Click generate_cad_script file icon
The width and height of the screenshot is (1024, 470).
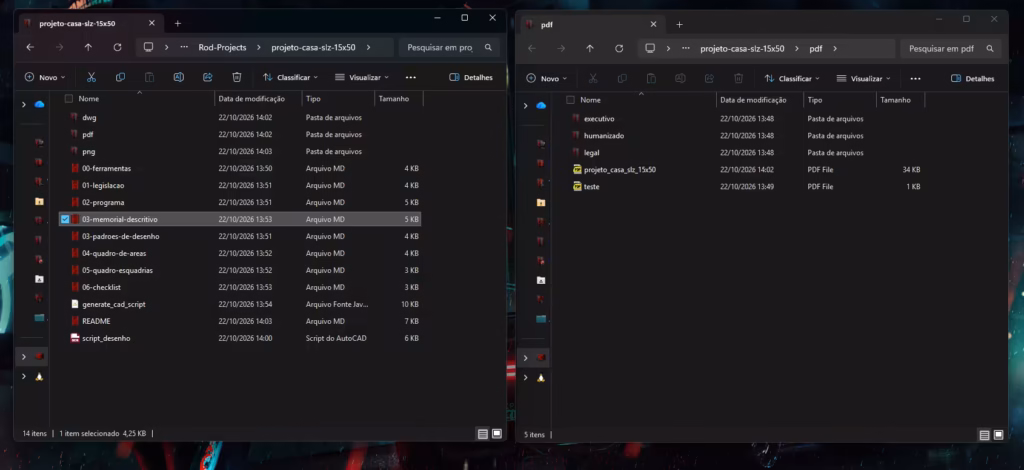(75, 304)
